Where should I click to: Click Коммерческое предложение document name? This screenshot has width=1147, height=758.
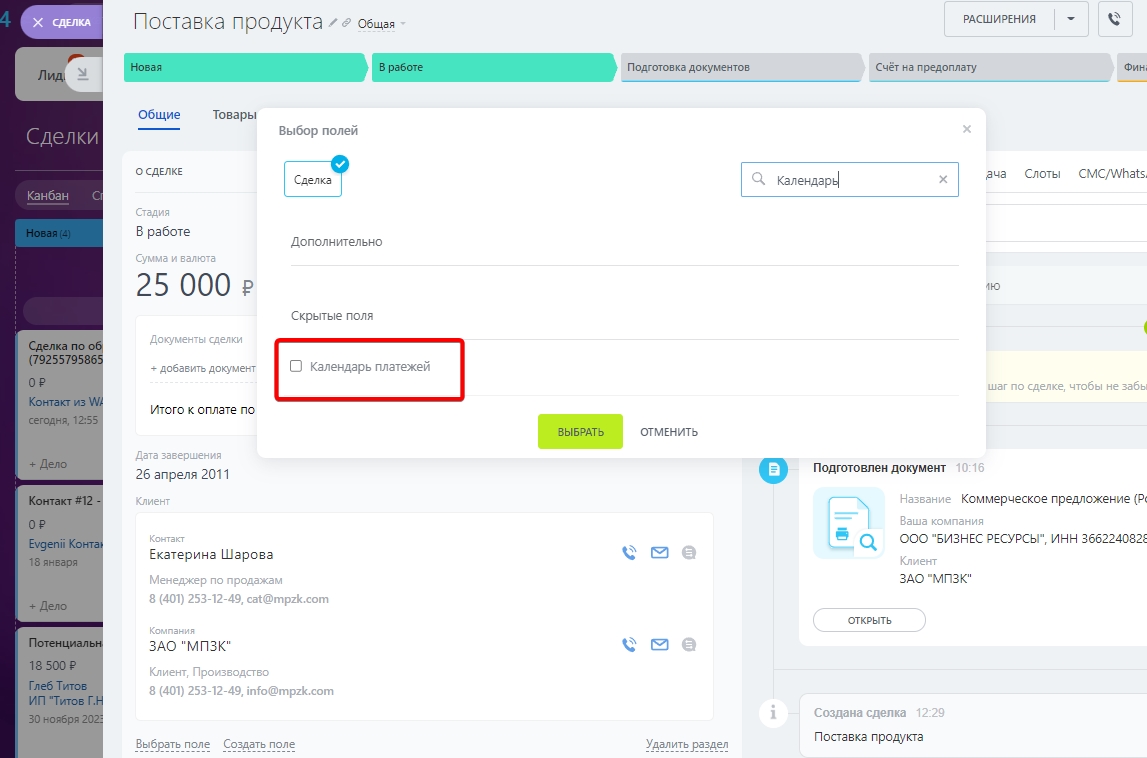coord(1053,499)
